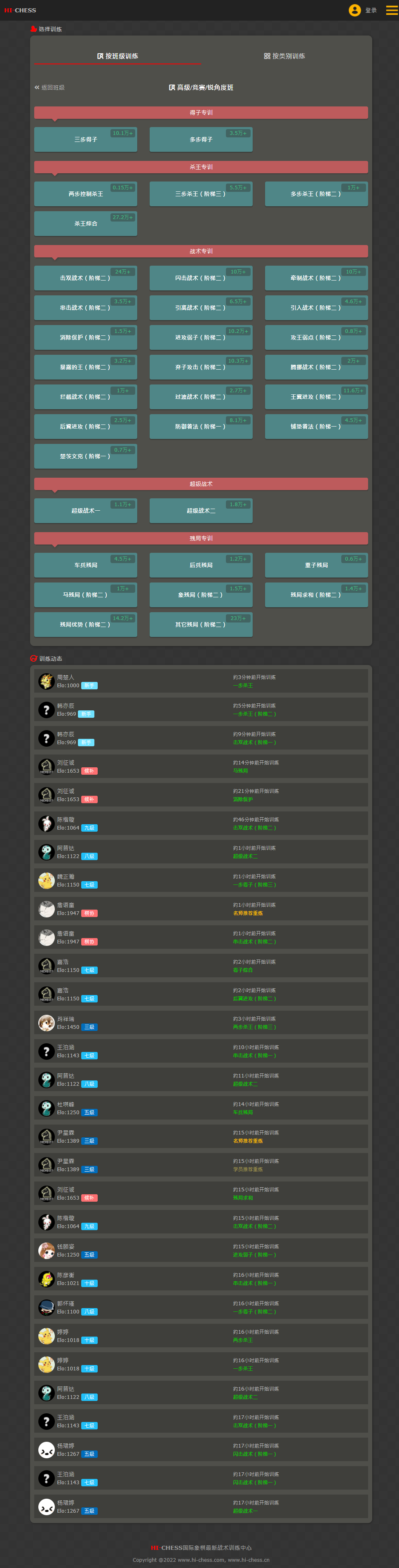Click 周楚人's avatar in training feed
The width and height of the screenshot is (399, 1568).
tap(46, 681)
